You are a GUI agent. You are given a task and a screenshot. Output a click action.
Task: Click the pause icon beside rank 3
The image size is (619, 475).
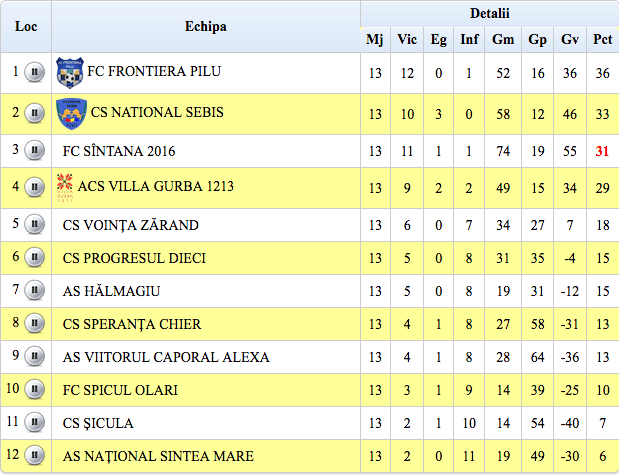[x=34, y=150]
